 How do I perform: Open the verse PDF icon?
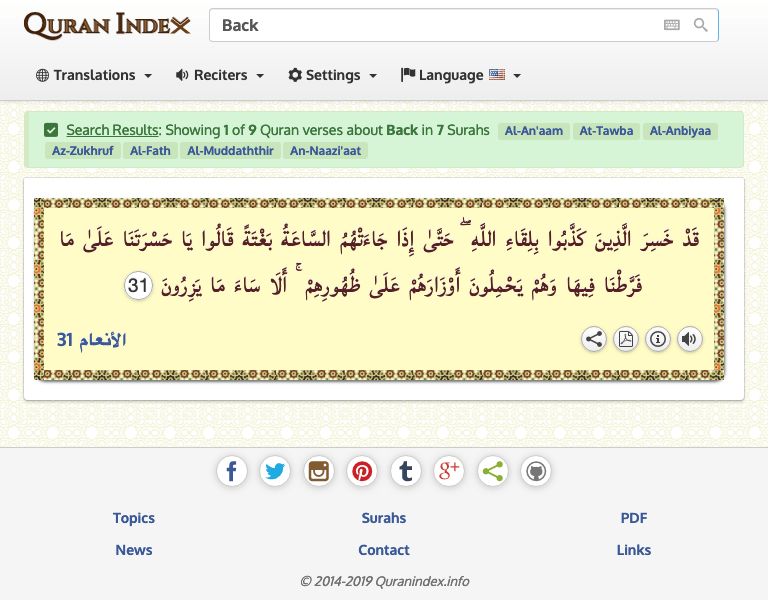[625, 339]
